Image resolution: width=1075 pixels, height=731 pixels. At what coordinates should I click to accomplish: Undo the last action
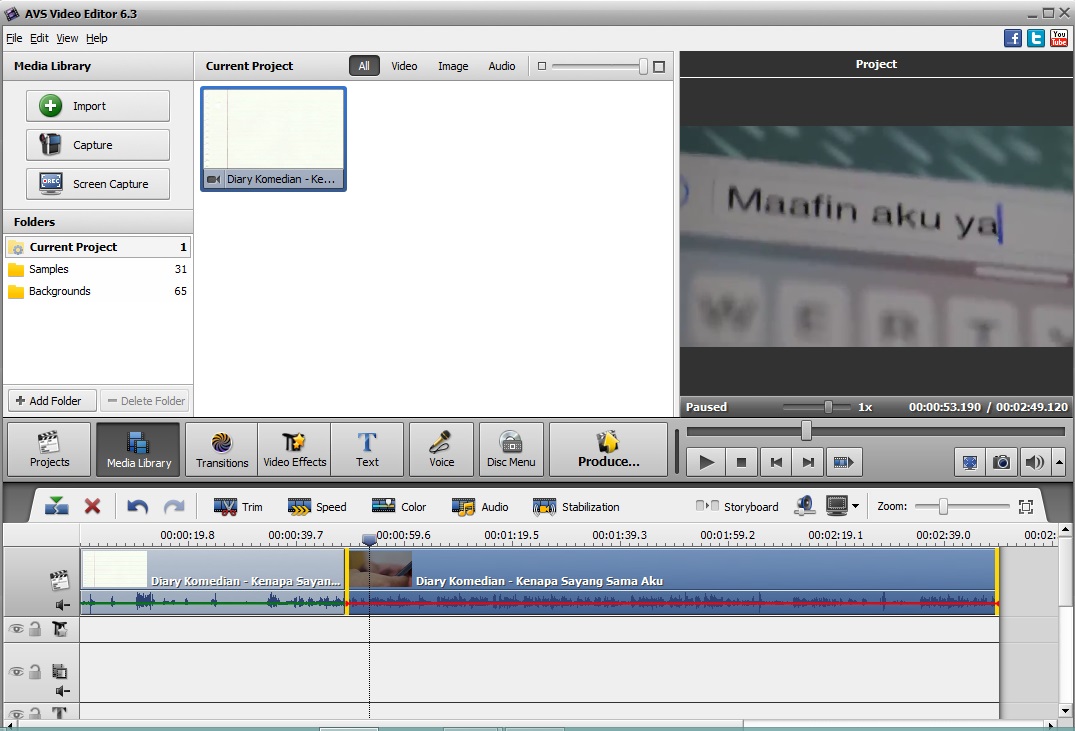(138, 507)
